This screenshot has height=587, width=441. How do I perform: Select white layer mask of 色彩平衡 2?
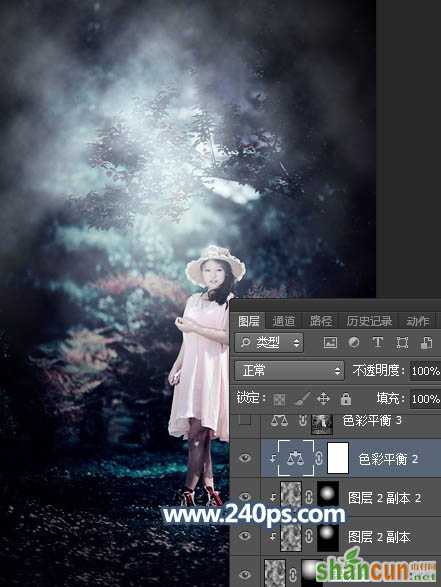tap(338, 458)
